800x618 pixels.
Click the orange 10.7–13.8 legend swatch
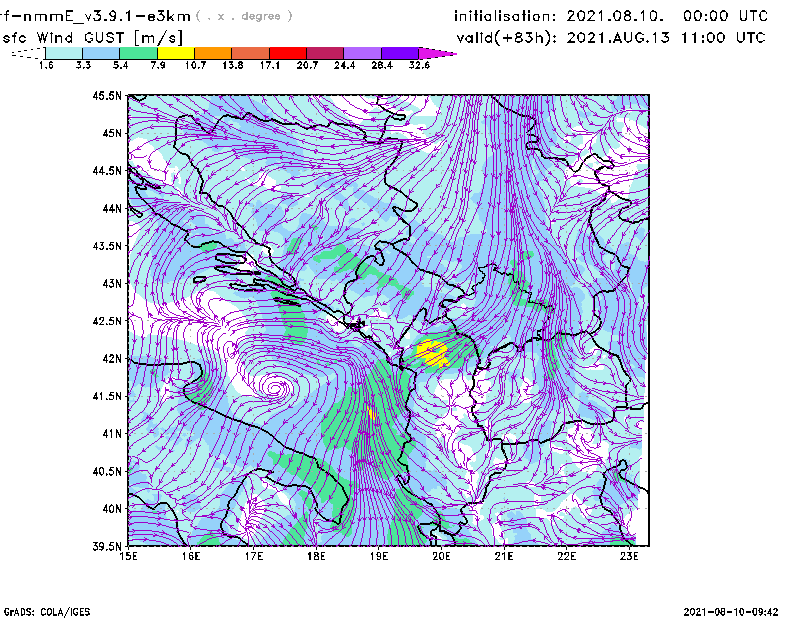pos(213,53)
